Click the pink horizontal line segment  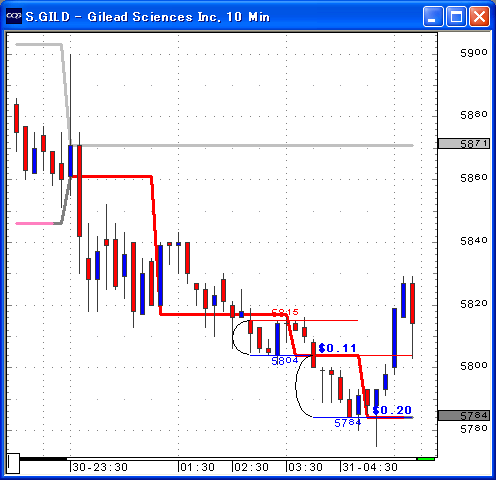click(35, 223)
